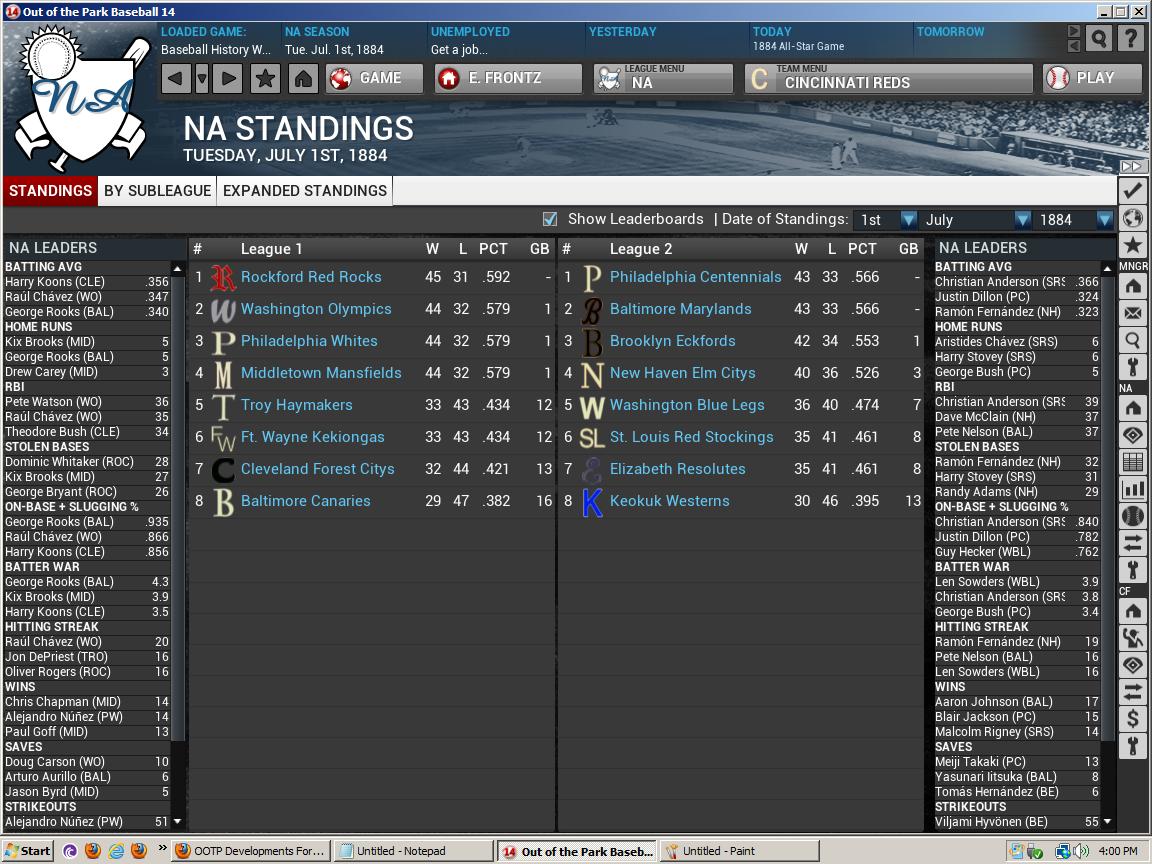The width and height of the screenshot is (1152, 864).
Task: Open the bar chart stats icon under NA
Action: coord(1133,489)
